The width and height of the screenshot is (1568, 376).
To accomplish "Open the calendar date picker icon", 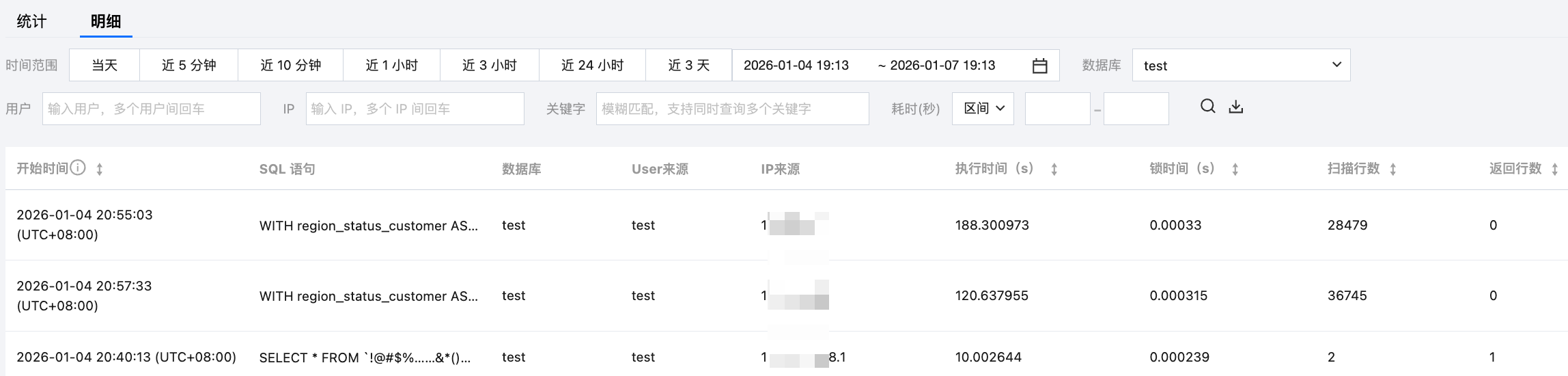I will coord(1039,66).
